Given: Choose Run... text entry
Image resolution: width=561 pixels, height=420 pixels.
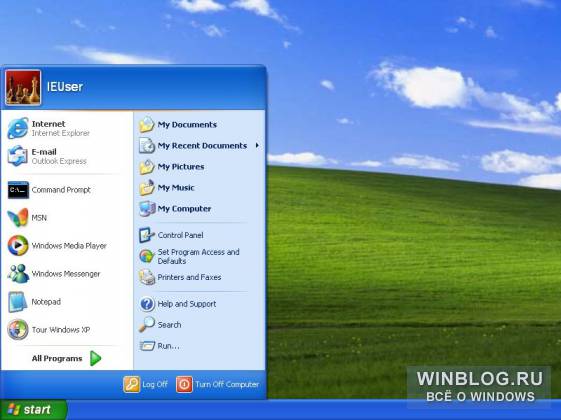Looking at the screenshot, I should (x=168, y=346).
